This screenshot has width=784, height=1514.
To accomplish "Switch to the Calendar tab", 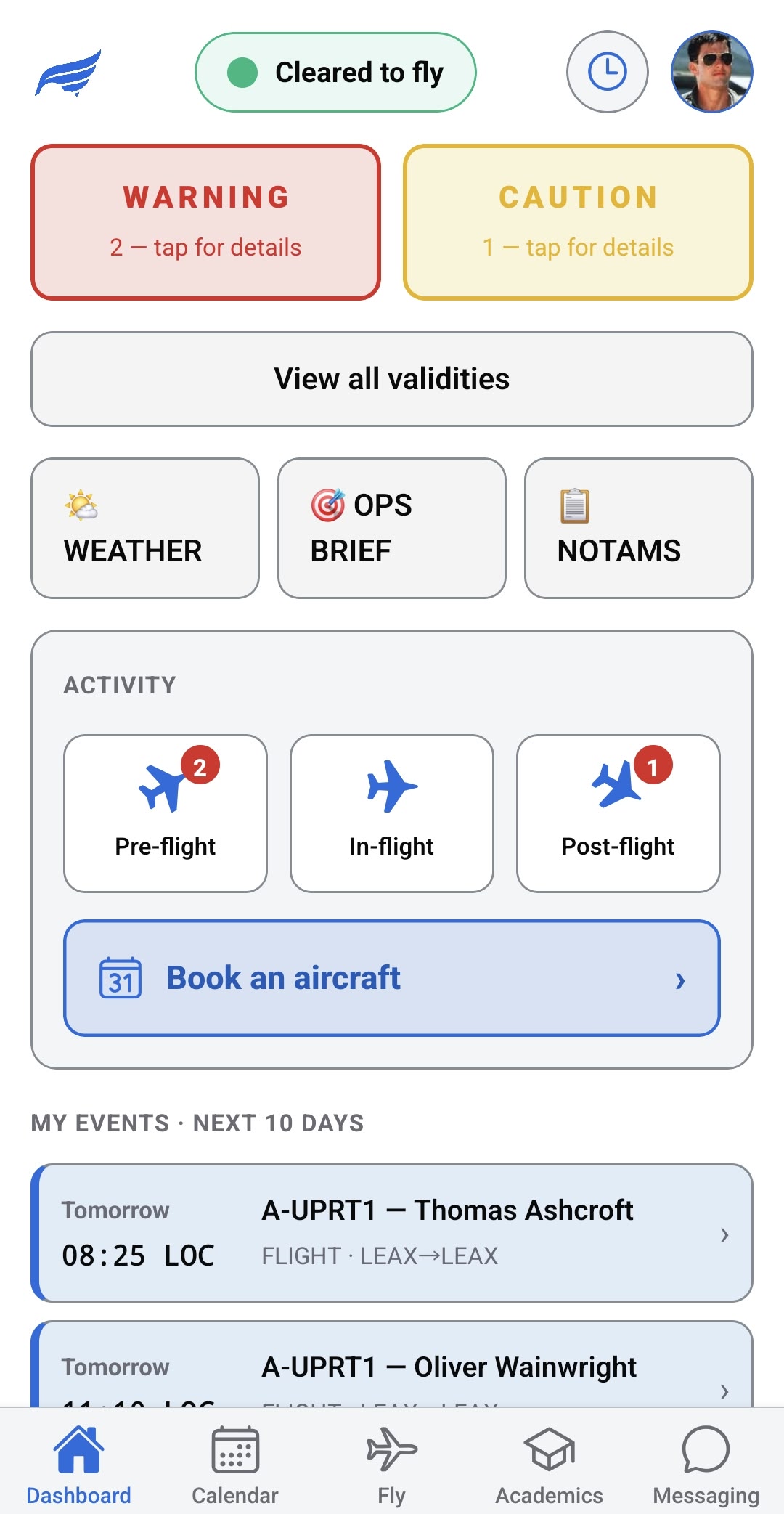I will [235, 1465].
